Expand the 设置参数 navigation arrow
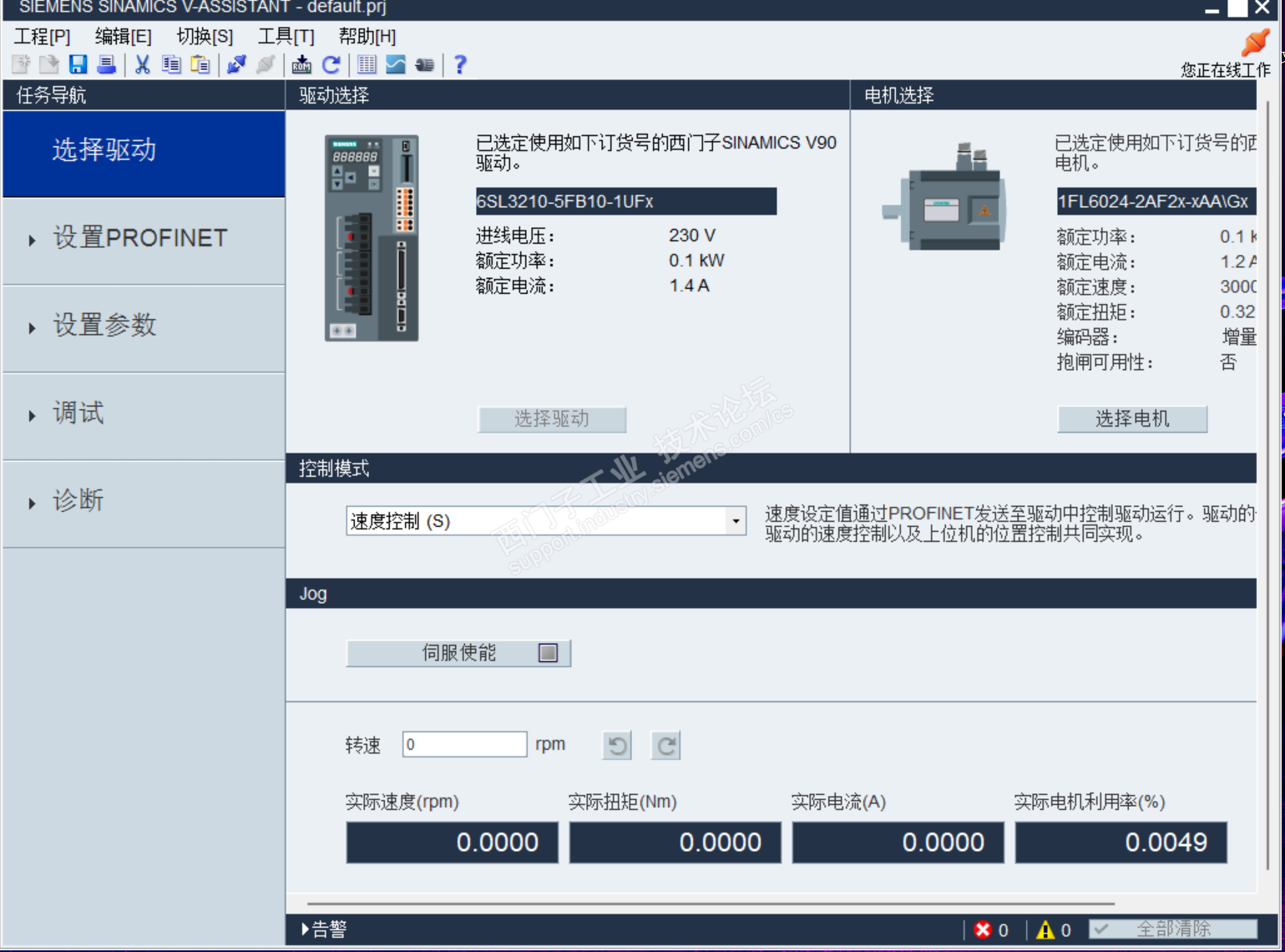1285x952 pixels. pyautogui.click(x=32, y=328)
